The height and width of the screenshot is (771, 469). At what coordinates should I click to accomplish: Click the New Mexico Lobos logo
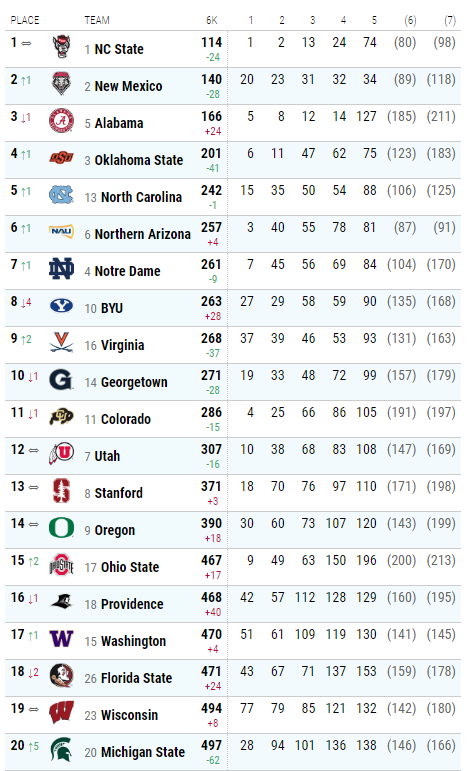tap(61, 84)
